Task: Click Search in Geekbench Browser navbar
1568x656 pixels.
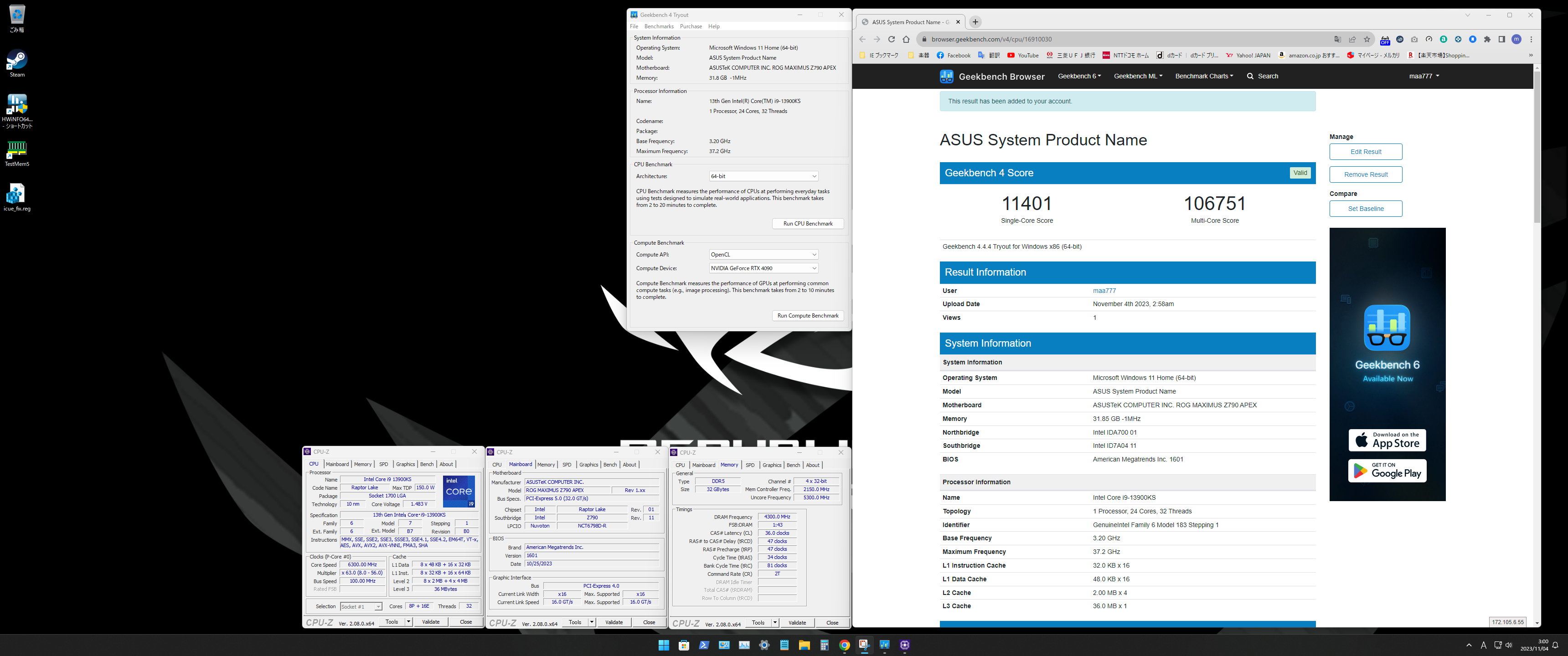Action: coord(1263,76)
